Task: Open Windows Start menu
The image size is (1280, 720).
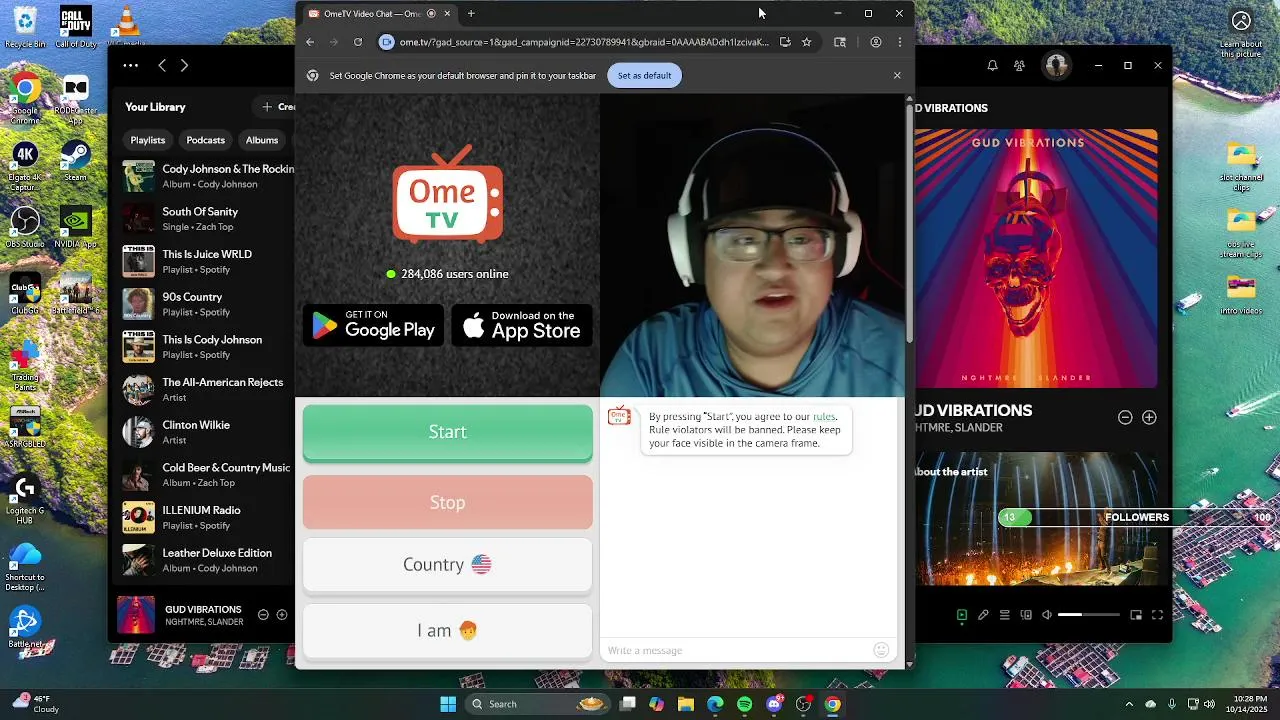Action: tap(448, 704)
